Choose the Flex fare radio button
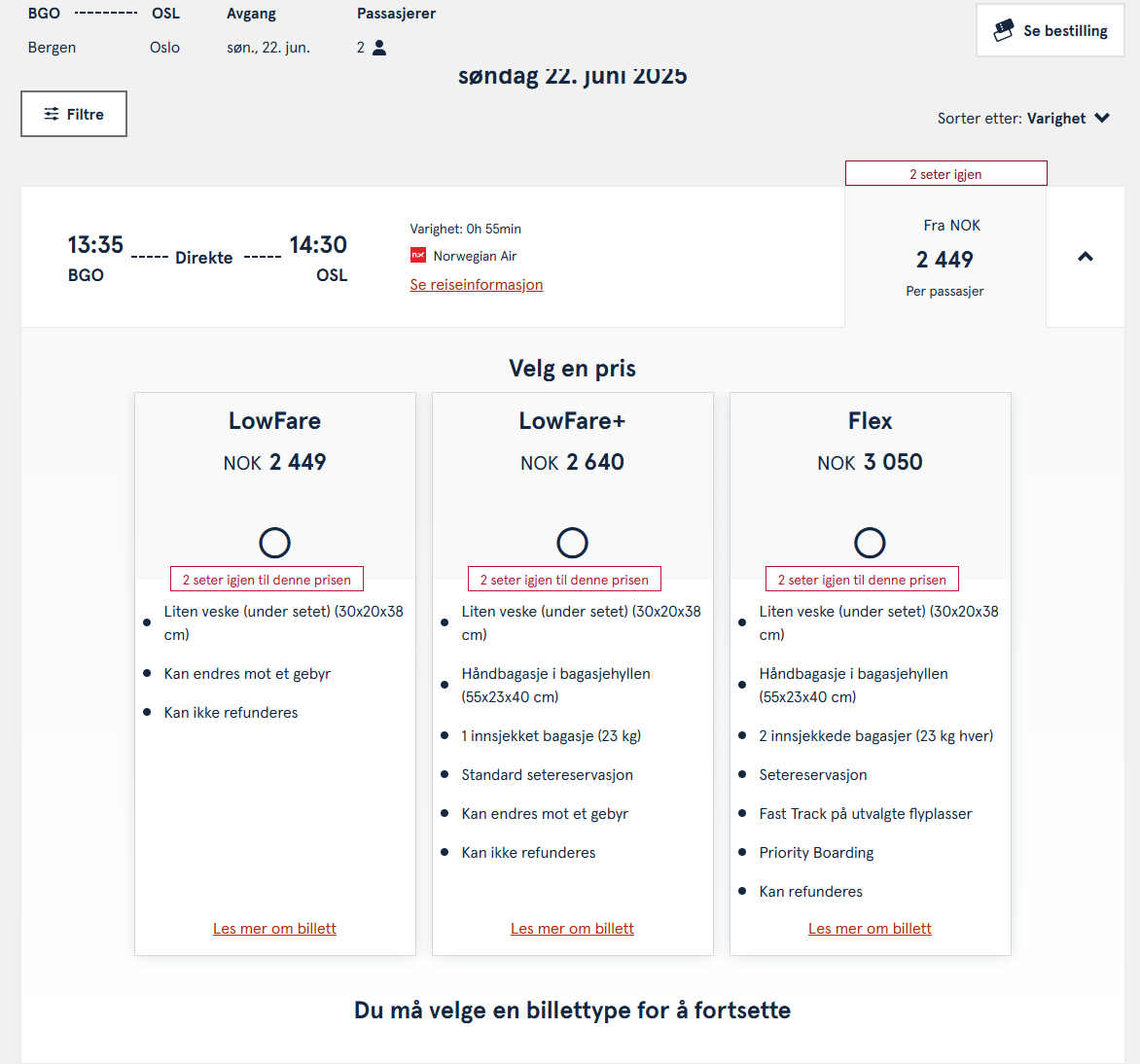The height and width of the screenshot is (1064, 1140). point(870,543)
